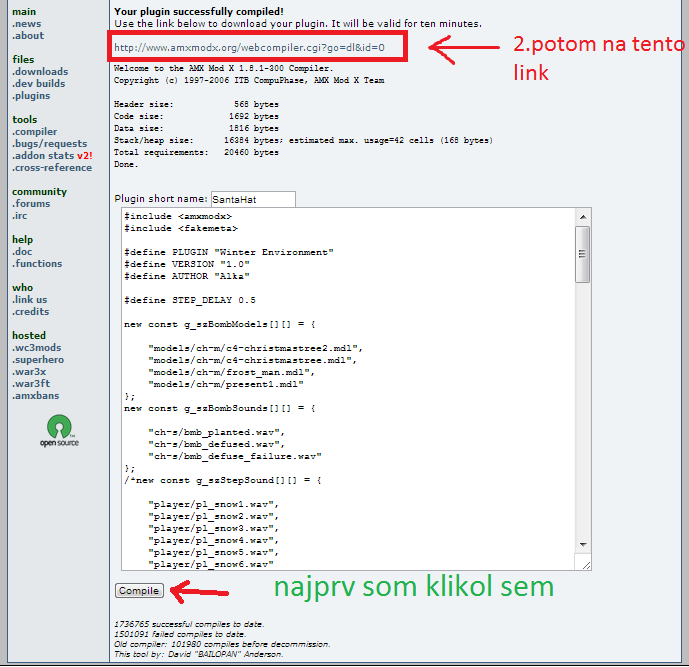The image size is (689, 667).
Task: Click the open source logo icon
Action: 59,431
